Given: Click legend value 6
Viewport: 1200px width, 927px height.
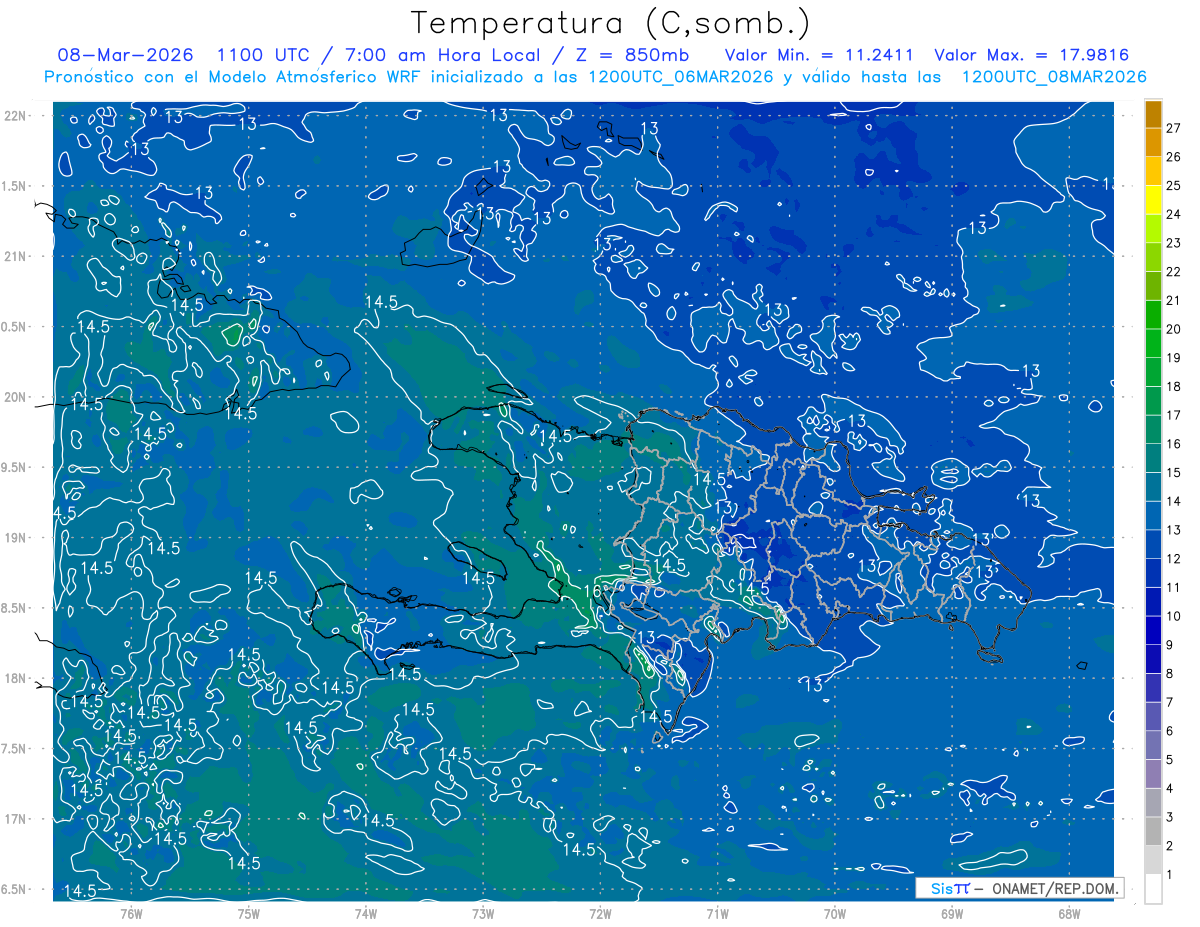Looking at the screenshot, I should [1169, 731].
